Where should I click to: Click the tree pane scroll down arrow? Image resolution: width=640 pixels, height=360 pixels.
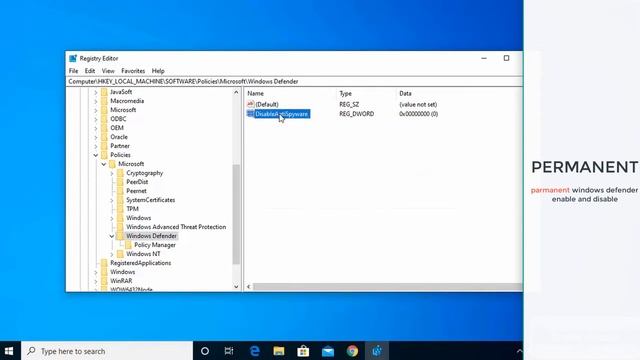click(236, 287)
